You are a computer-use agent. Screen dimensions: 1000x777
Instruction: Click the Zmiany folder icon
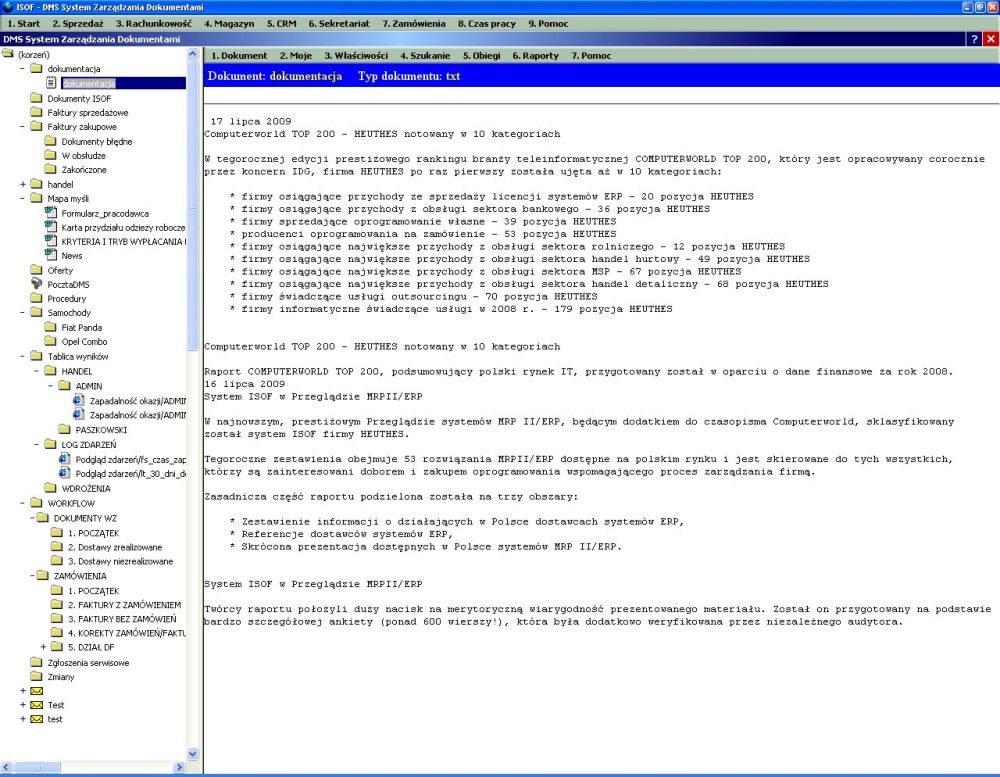coord(37,676)
